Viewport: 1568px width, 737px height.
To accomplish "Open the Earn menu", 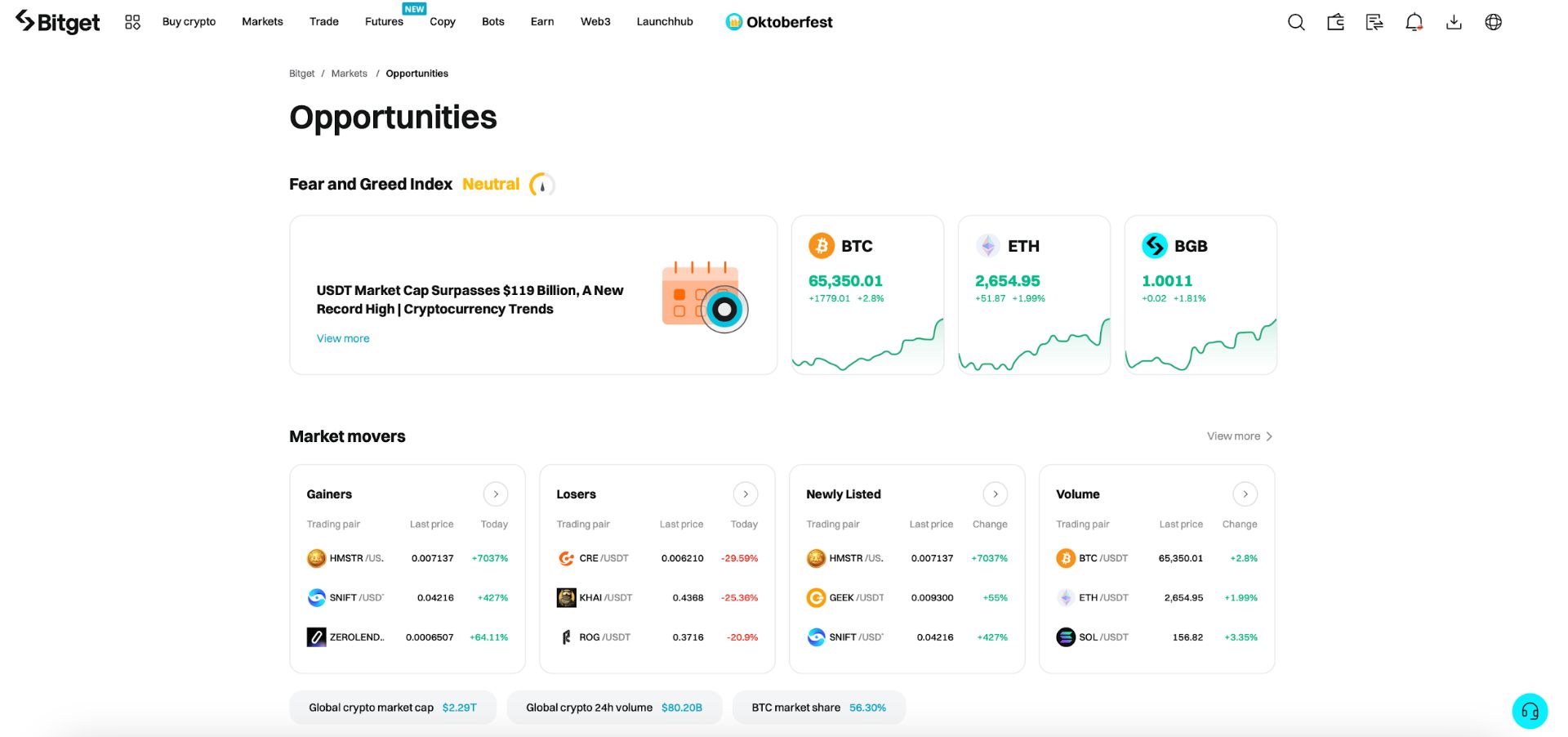I will pyautogui.click(x=542, y=22).
